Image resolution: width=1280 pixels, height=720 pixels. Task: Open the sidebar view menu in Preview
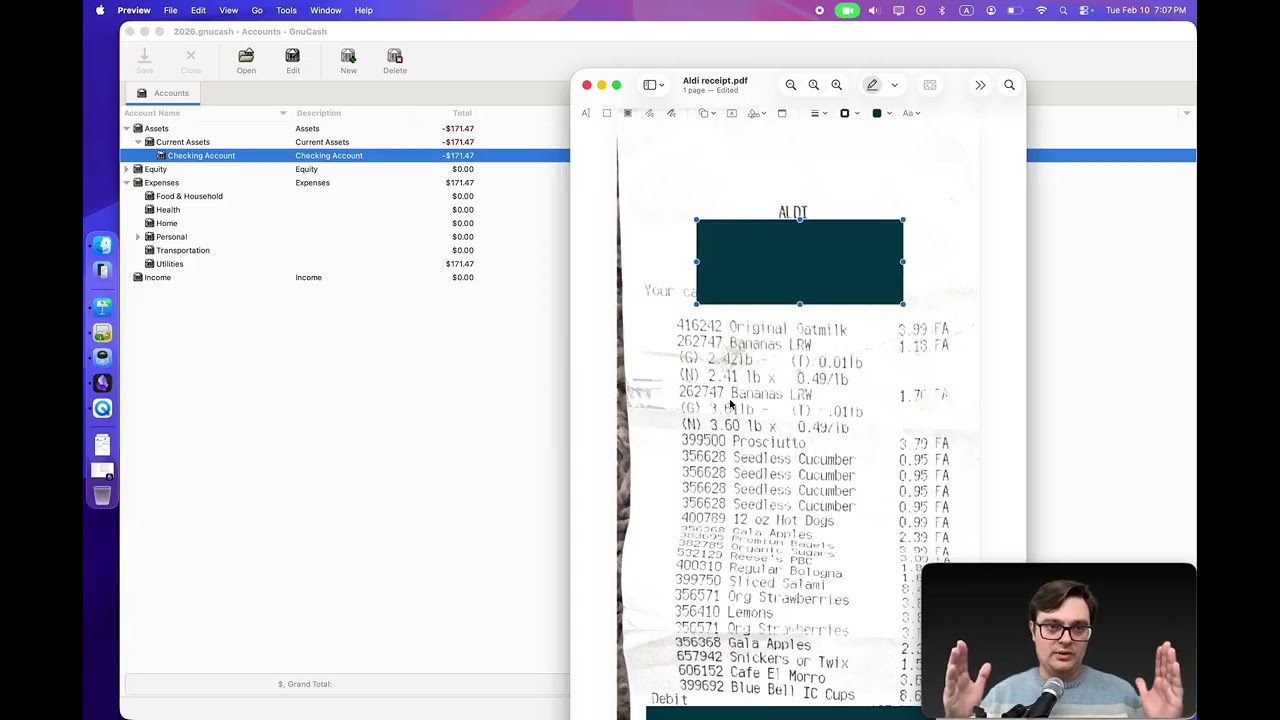654,85
